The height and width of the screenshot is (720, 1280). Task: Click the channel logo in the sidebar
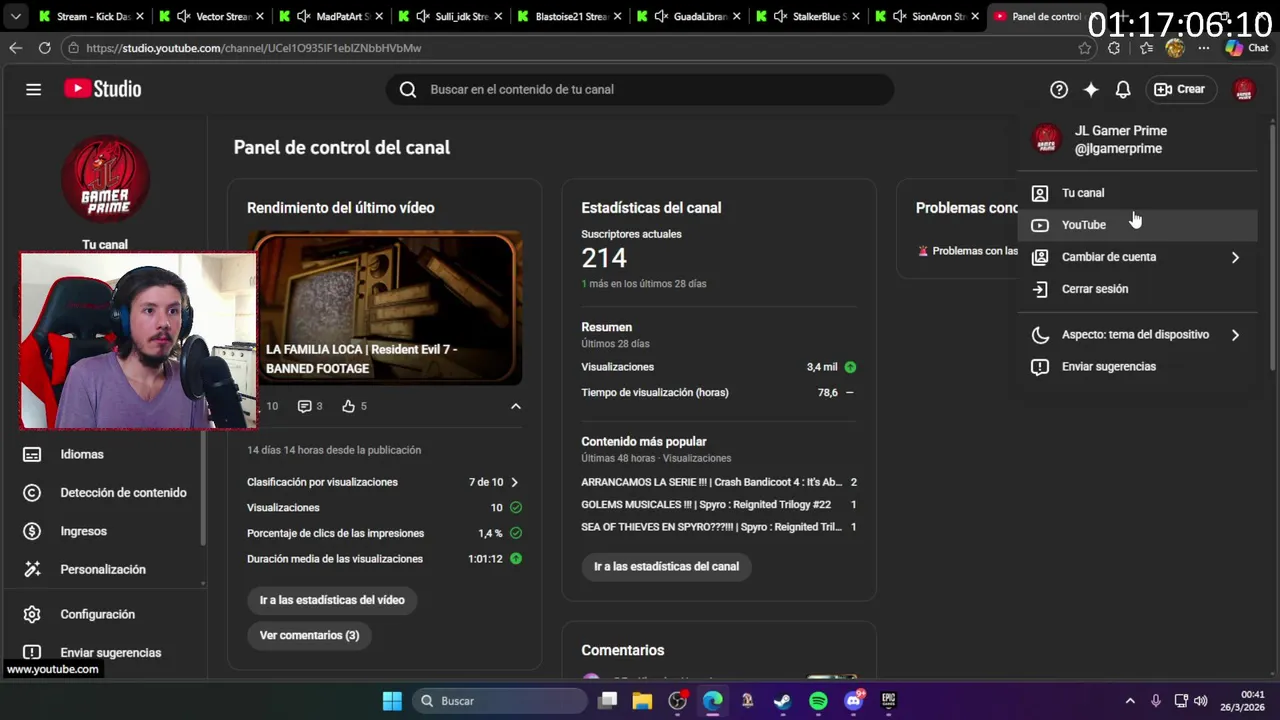pyautogui.click(x=105, y=179)
